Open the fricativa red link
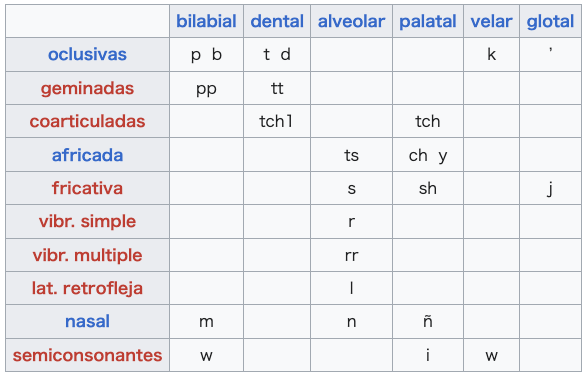The image size is (587, 379). coord(87,188)
